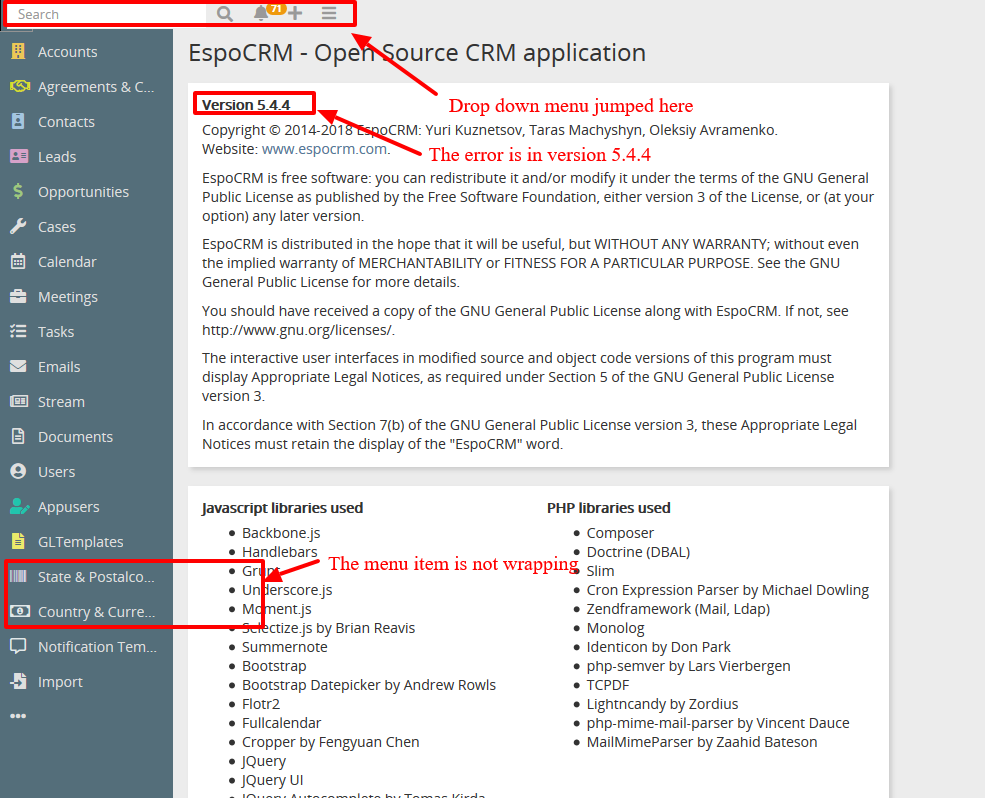Click 'Monolog' list item
Viewport: 985px width, 798px height.
coord(616,628)
